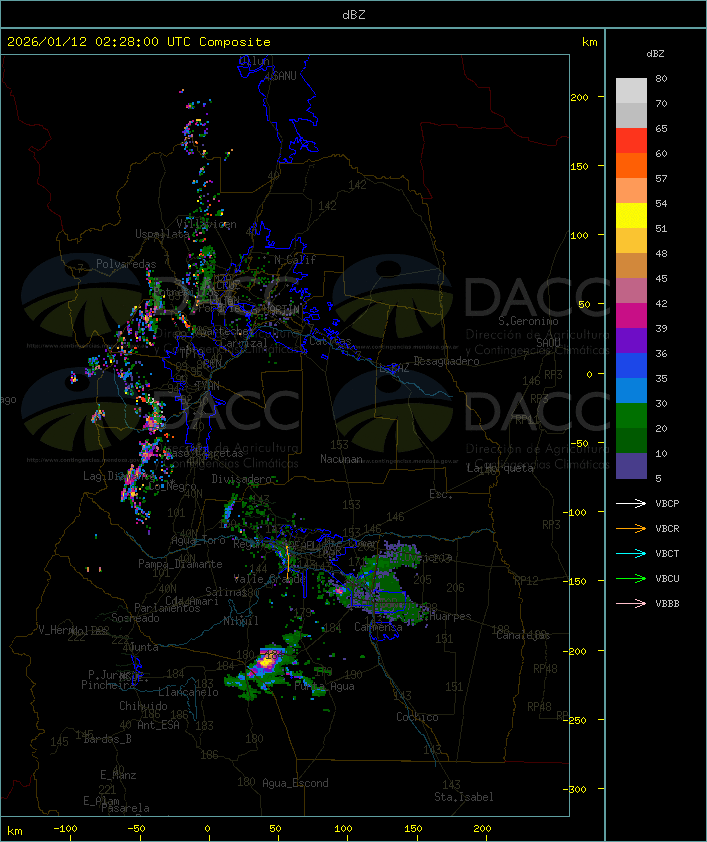Click the orange VBCR arrow icon
This screenshot has height=842, width=707.
631,528
